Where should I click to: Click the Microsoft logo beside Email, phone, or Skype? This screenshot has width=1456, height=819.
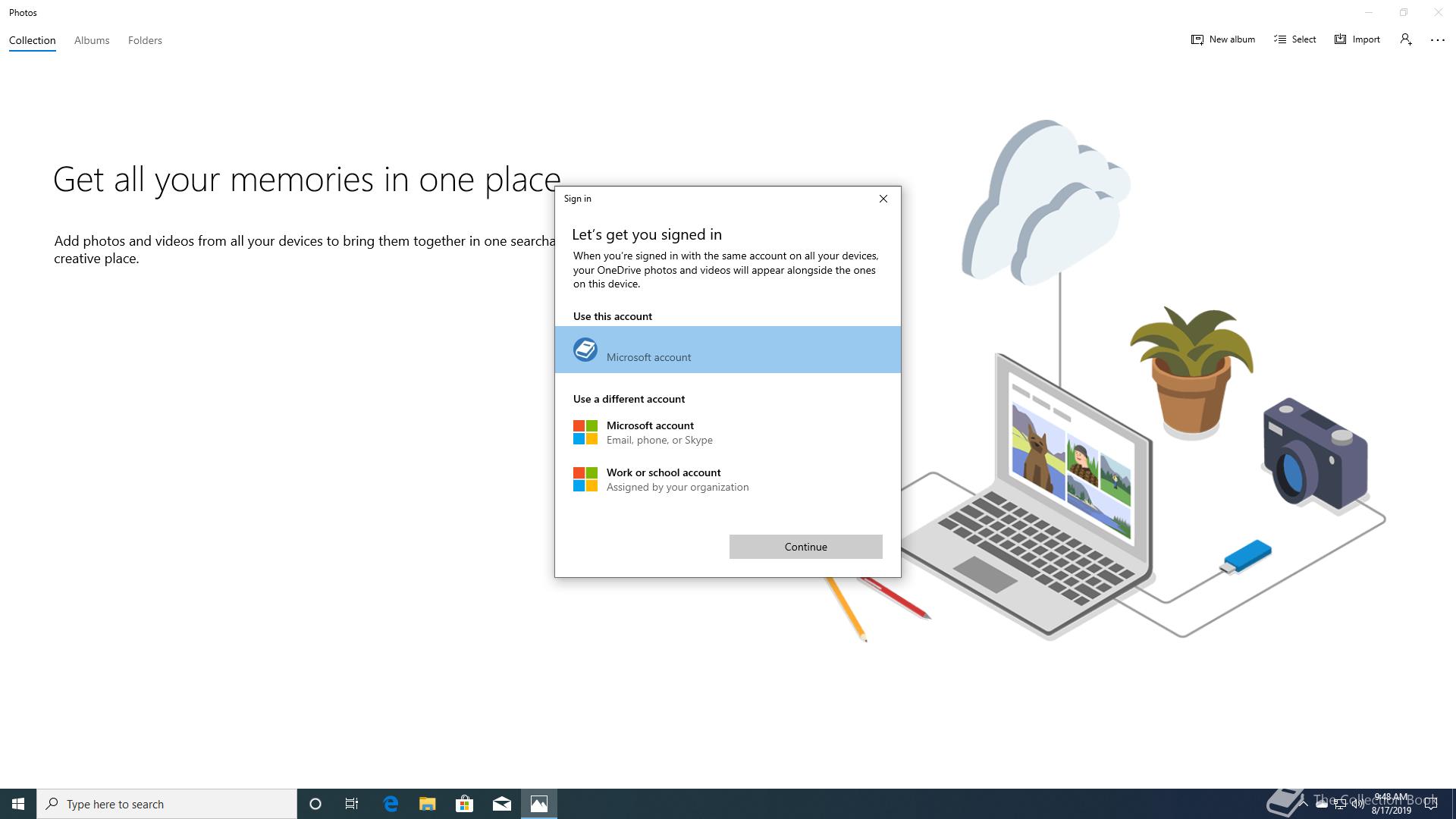click(585, 432)
